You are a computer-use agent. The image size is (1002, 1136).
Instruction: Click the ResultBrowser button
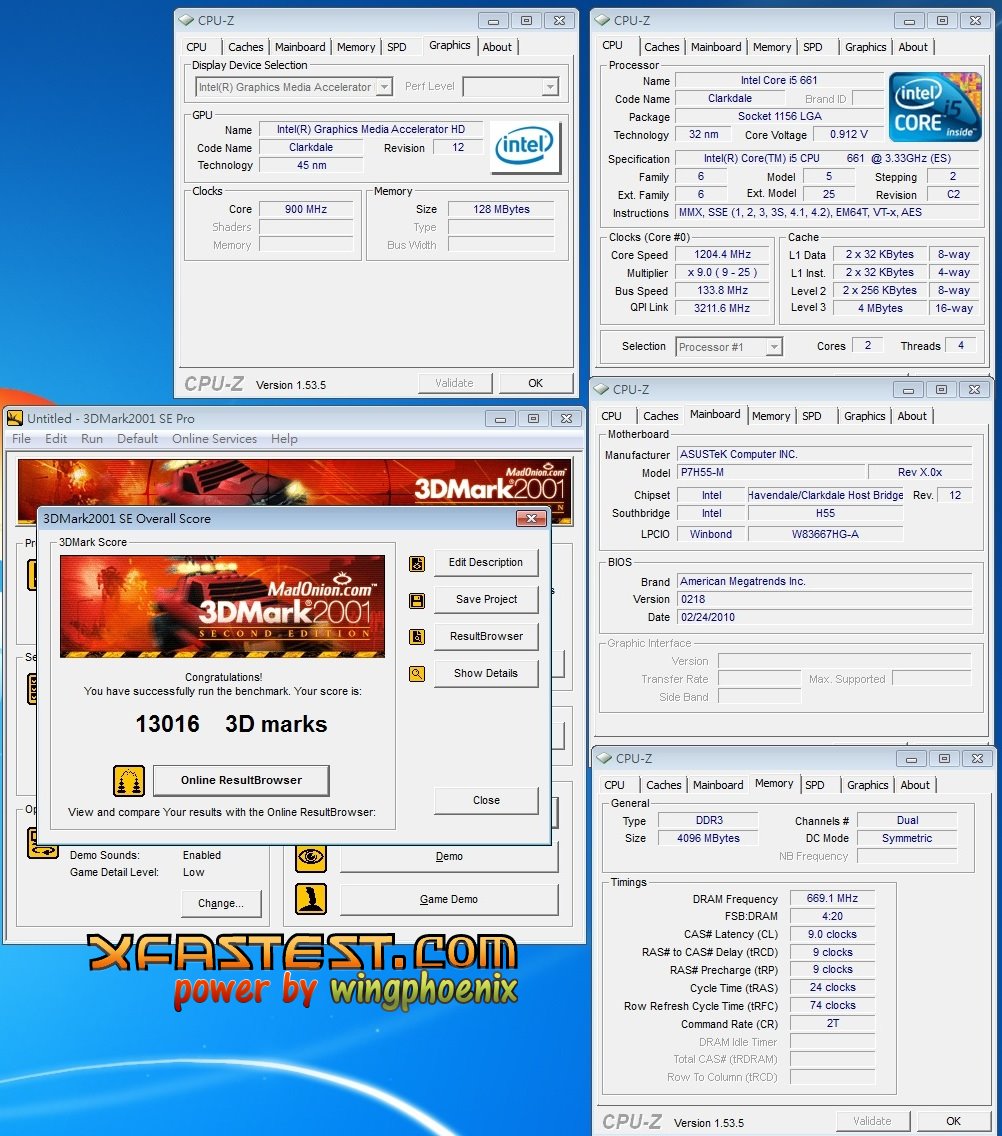tap(485, 636)
